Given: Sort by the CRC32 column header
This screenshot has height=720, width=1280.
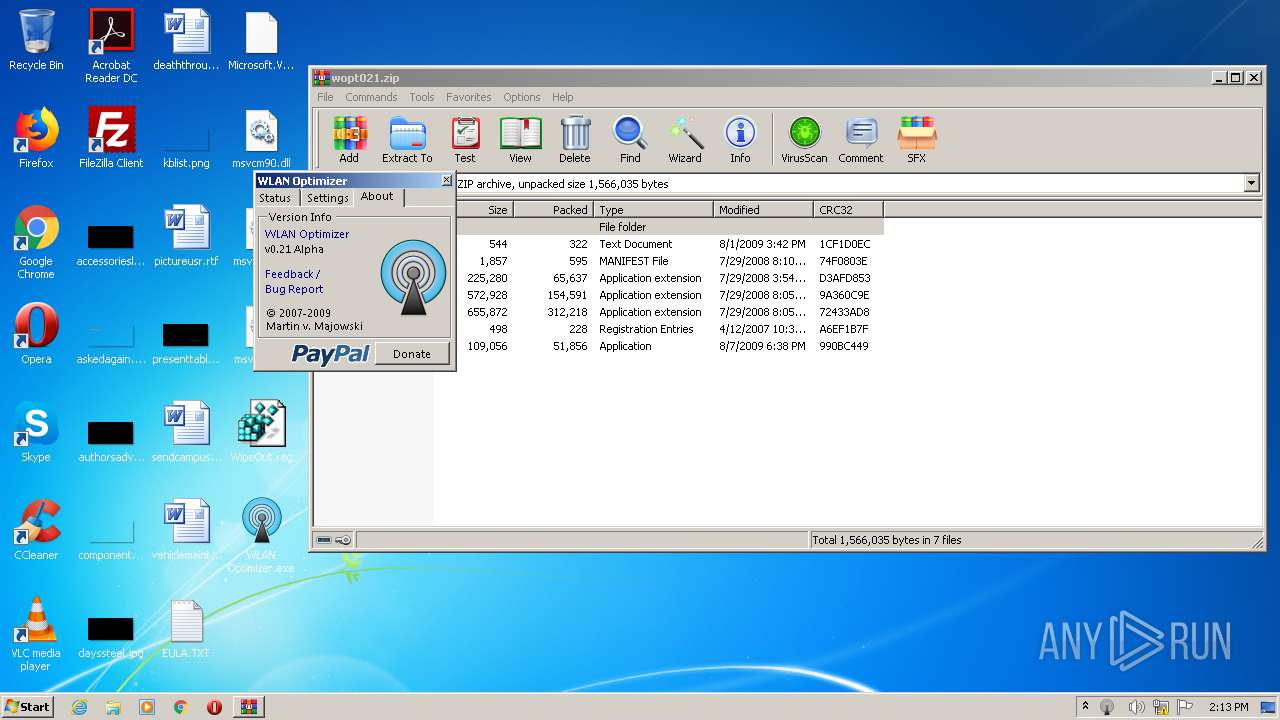Looking at the screenshot, I should click(x=849, y=210).
